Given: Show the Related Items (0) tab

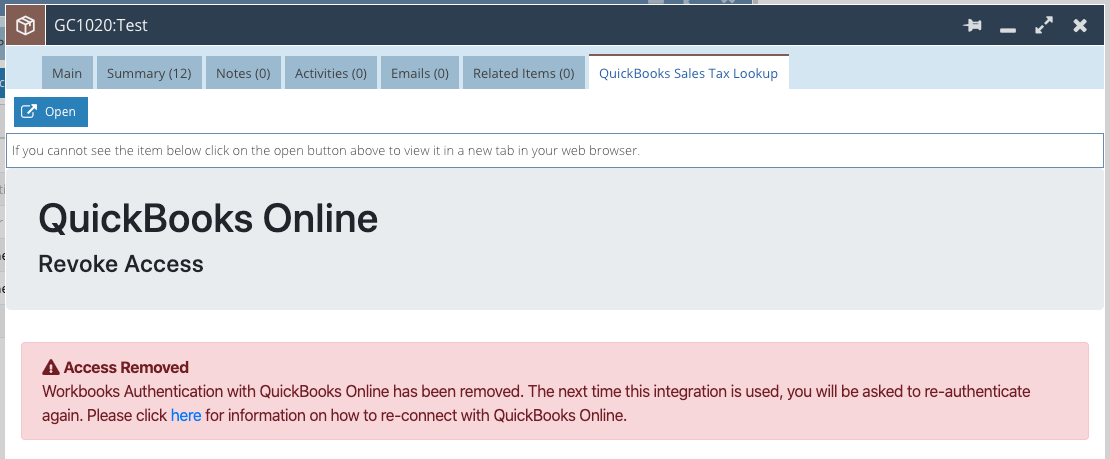Looking at the screenshot, I should click(x=524, y=73).
